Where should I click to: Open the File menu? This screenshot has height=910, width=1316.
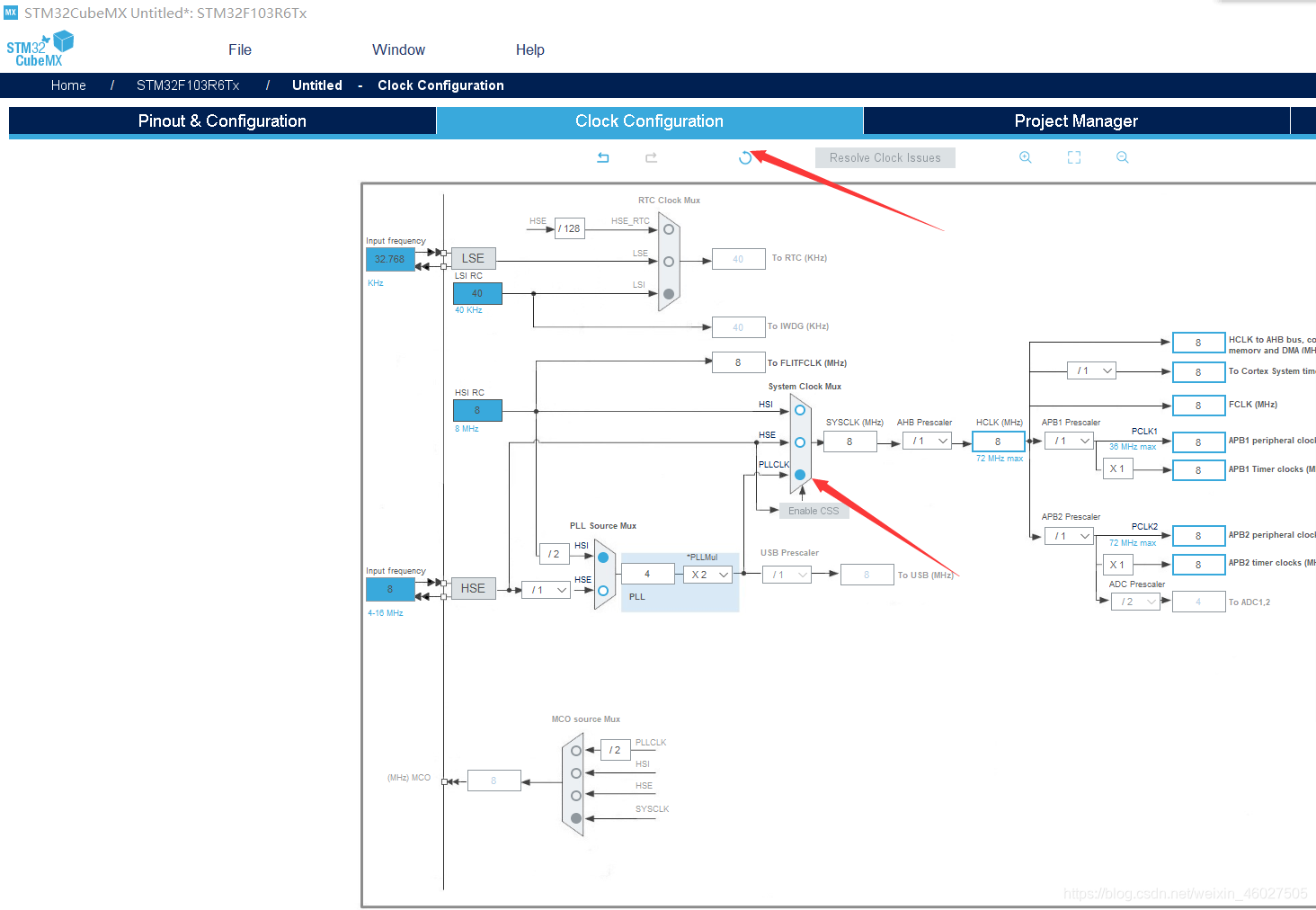click(x=240, y=50)
